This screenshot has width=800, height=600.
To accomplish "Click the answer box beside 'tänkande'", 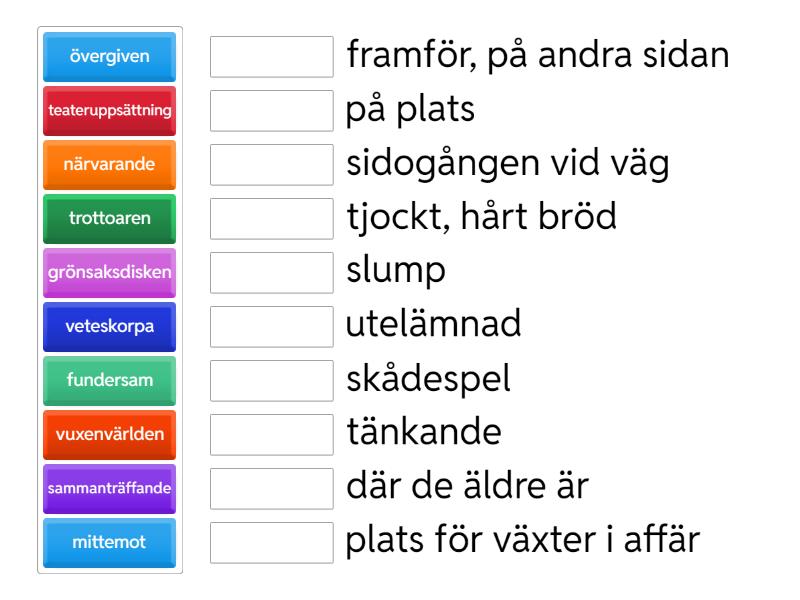I will pos(272,435).
